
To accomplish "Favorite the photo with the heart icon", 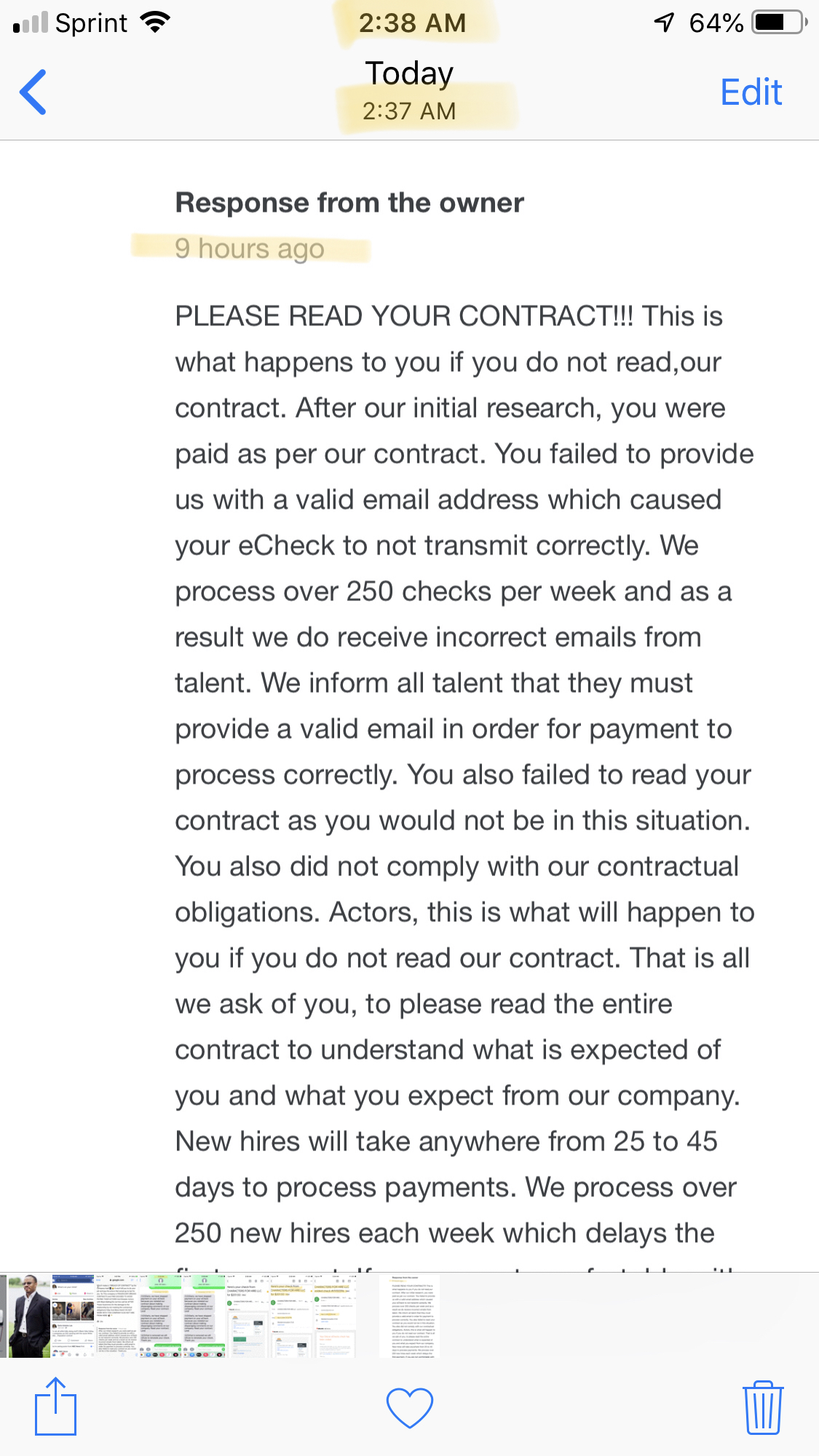I will coord(409,1407).
